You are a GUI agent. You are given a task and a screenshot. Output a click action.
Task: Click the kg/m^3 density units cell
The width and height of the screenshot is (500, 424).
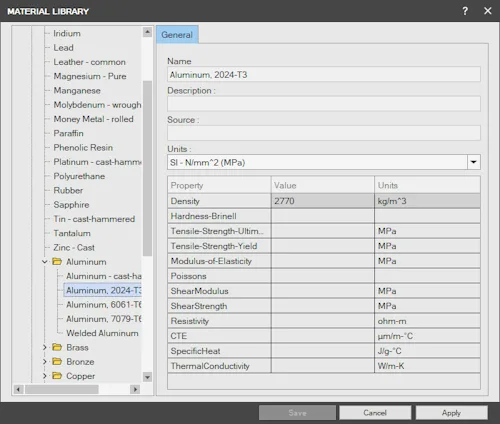[427, 201]
